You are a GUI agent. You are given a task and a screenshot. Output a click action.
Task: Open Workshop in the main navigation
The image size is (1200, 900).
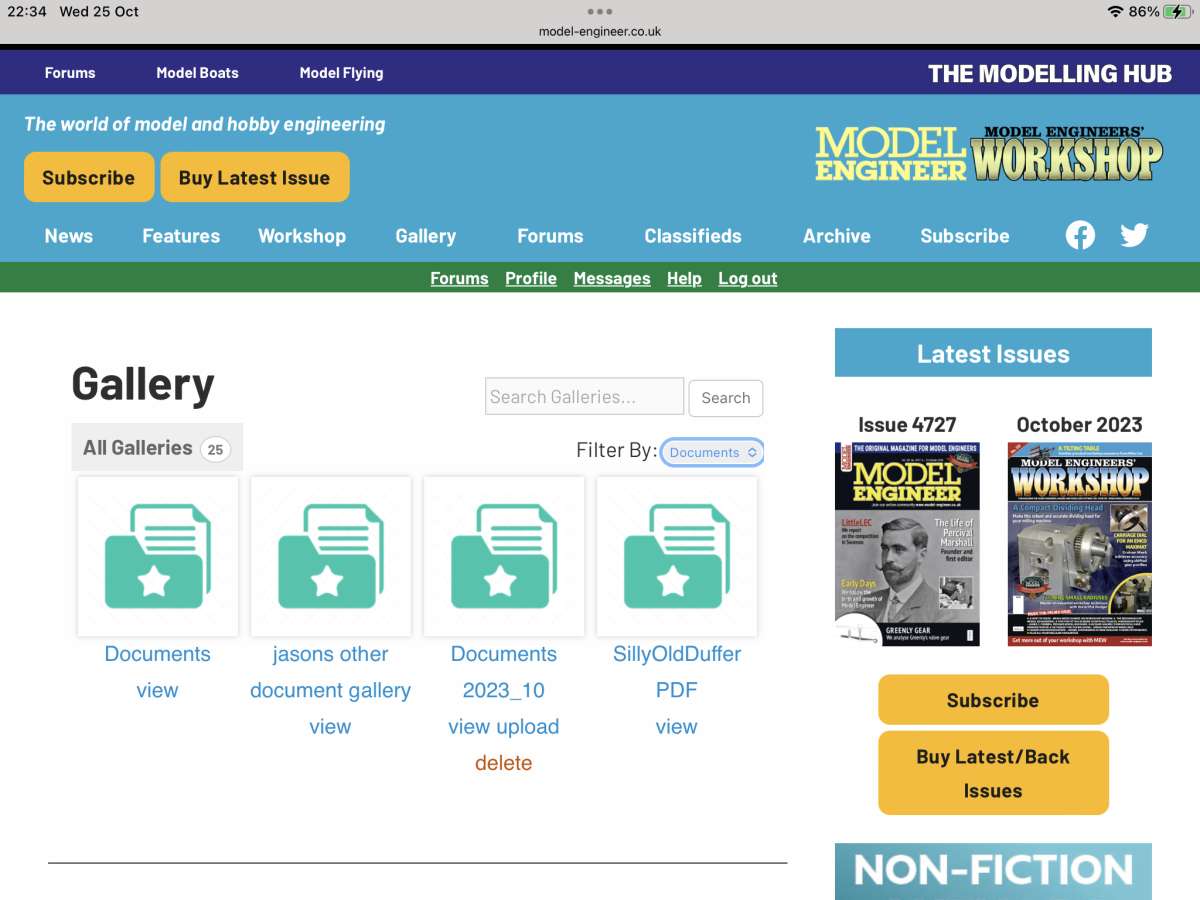[x=302, y=236]
